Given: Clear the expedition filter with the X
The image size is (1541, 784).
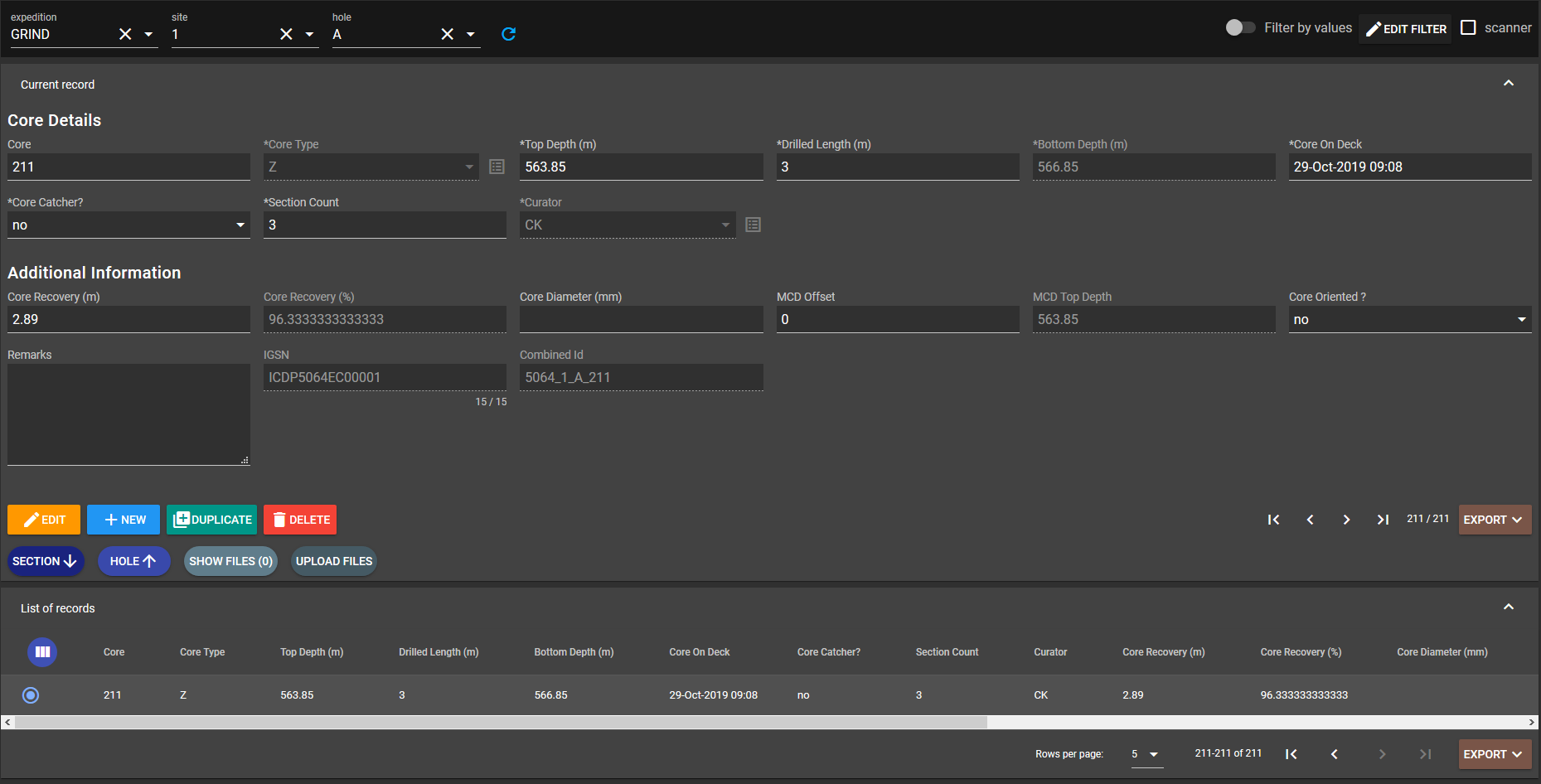Looking at the screenshot, I should point(125,34).
